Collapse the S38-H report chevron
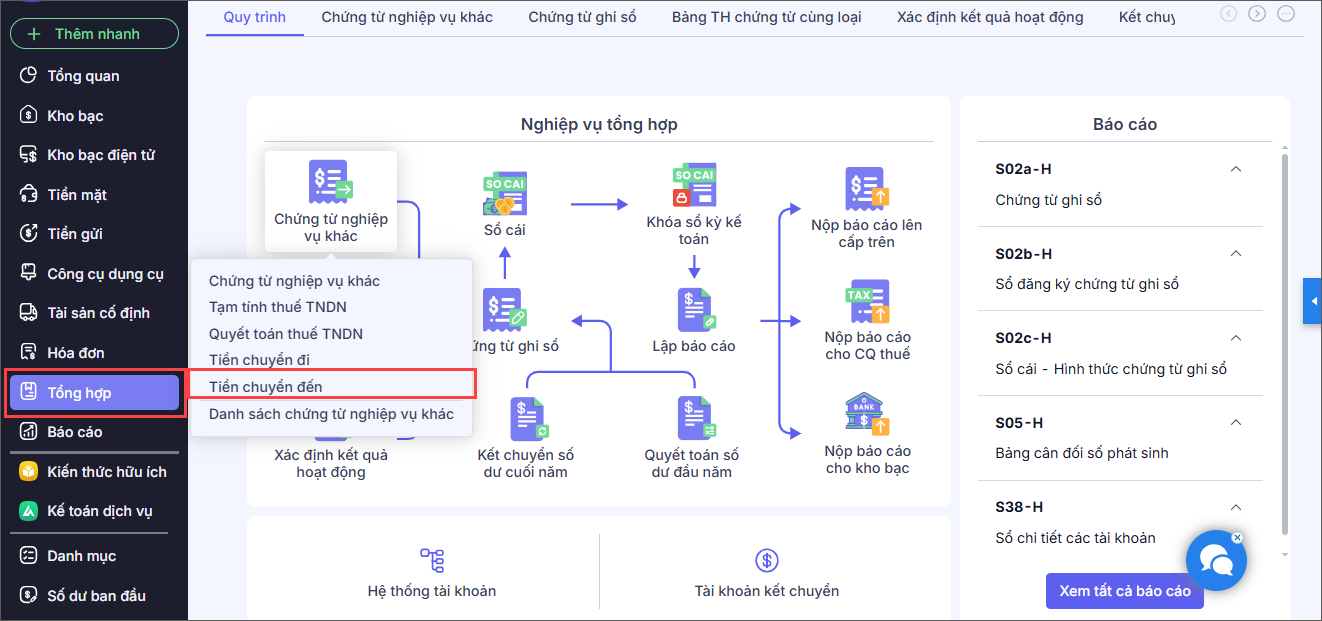 pos(1236,507)
